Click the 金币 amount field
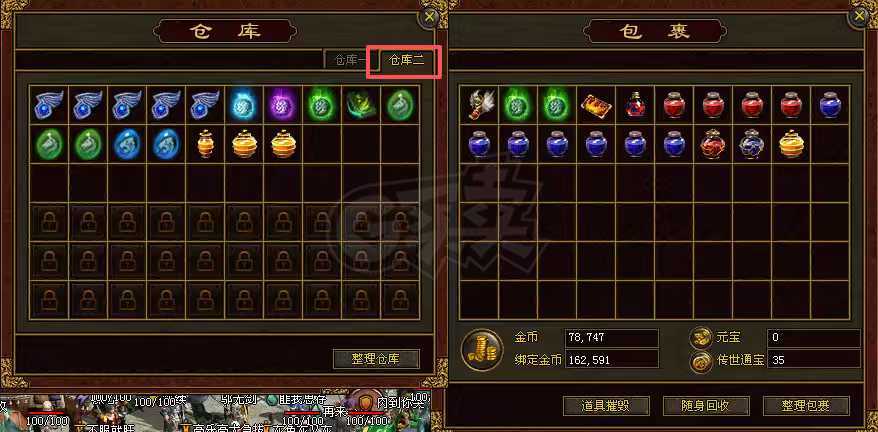Screen dimensions: 878x432 [x=611, y=338]
